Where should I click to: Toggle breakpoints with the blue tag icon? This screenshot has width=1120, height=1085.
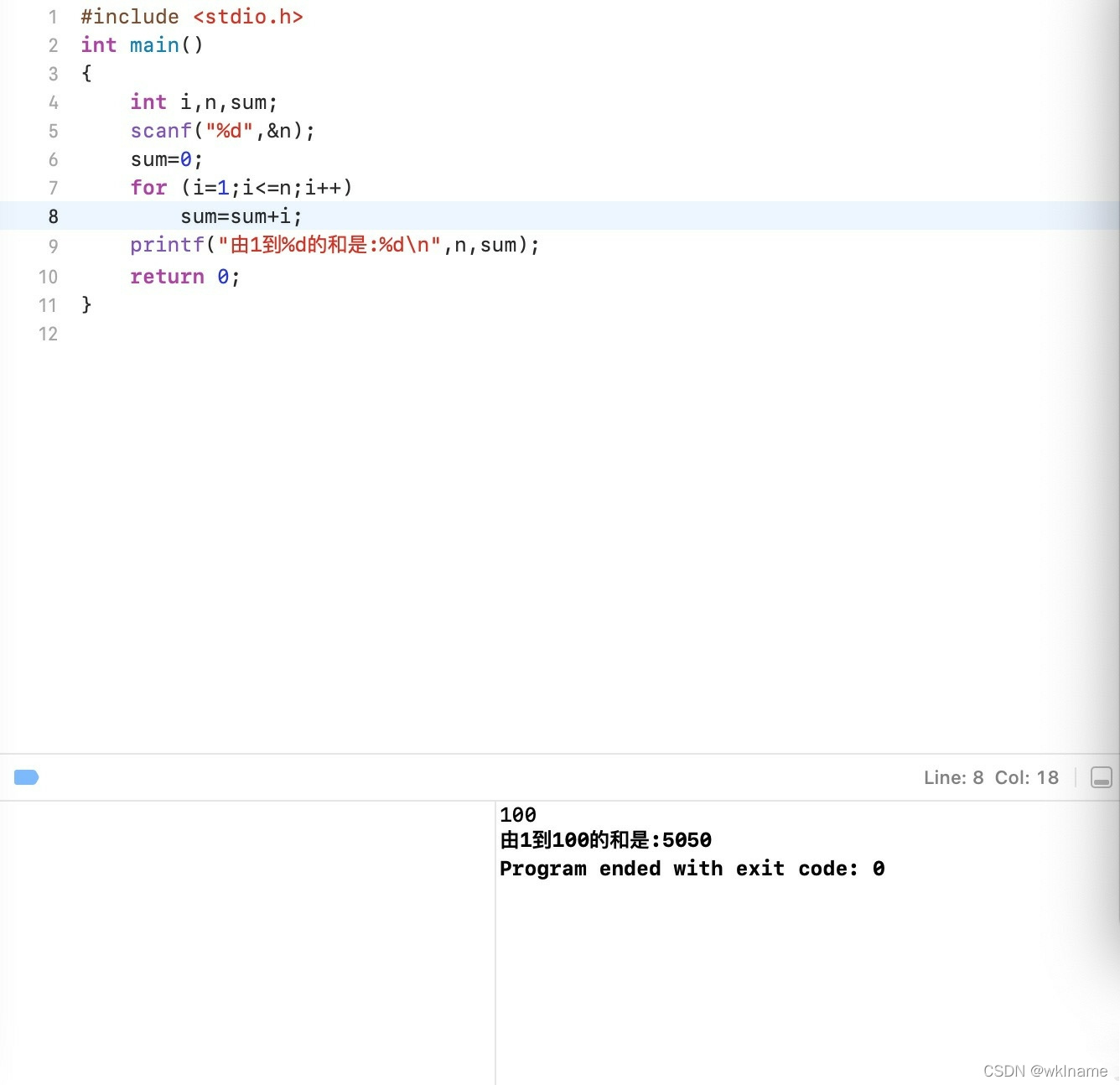click(x=27, y=777)
